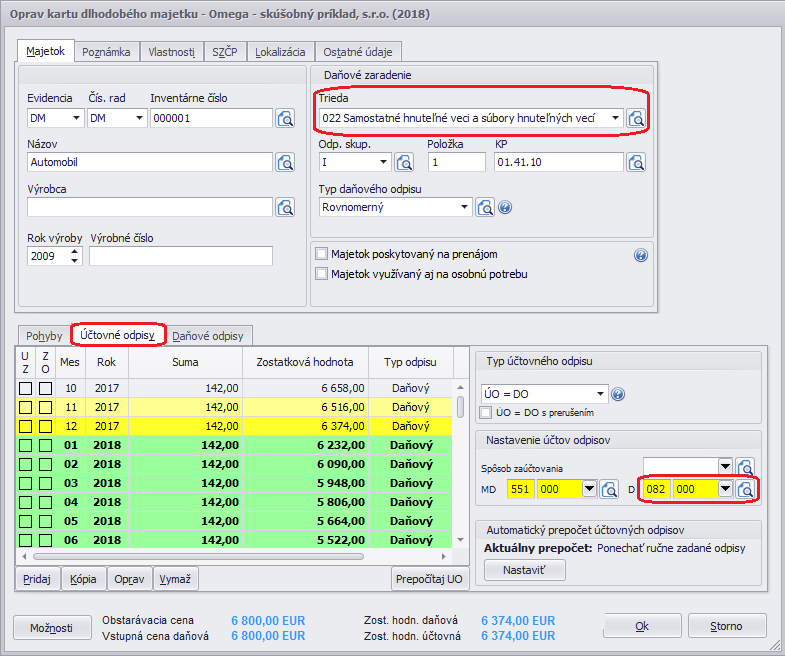The height and width of the screenshot is (656, 785).
Task: Click Kópia button
Action: 83,579
